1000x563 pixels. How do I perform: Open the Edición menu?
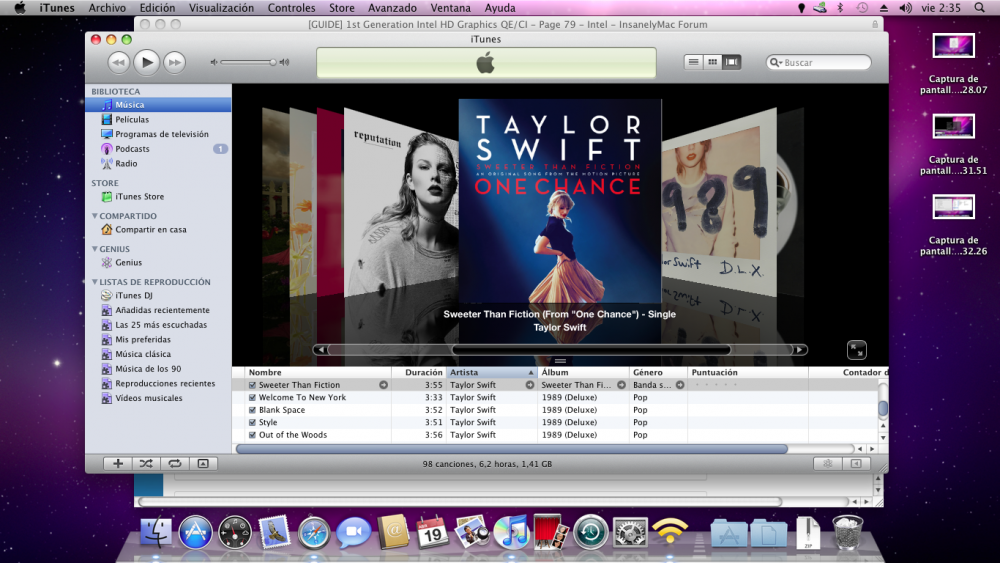coord(157,8)
